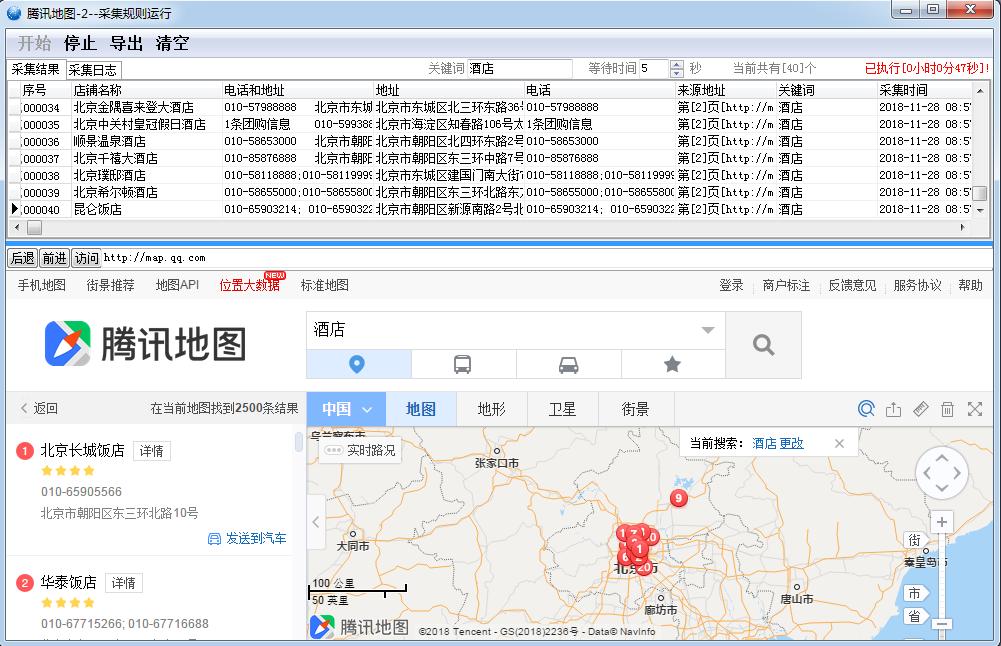
Task: Click the URL address field
Action: [x=546, y=258]
